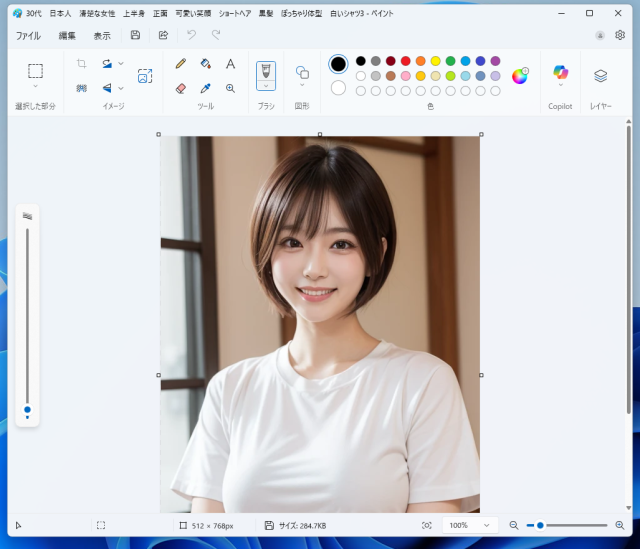This screenshot has height=549, width=640.
Task: Choose the Text tool
Action: 231,63
